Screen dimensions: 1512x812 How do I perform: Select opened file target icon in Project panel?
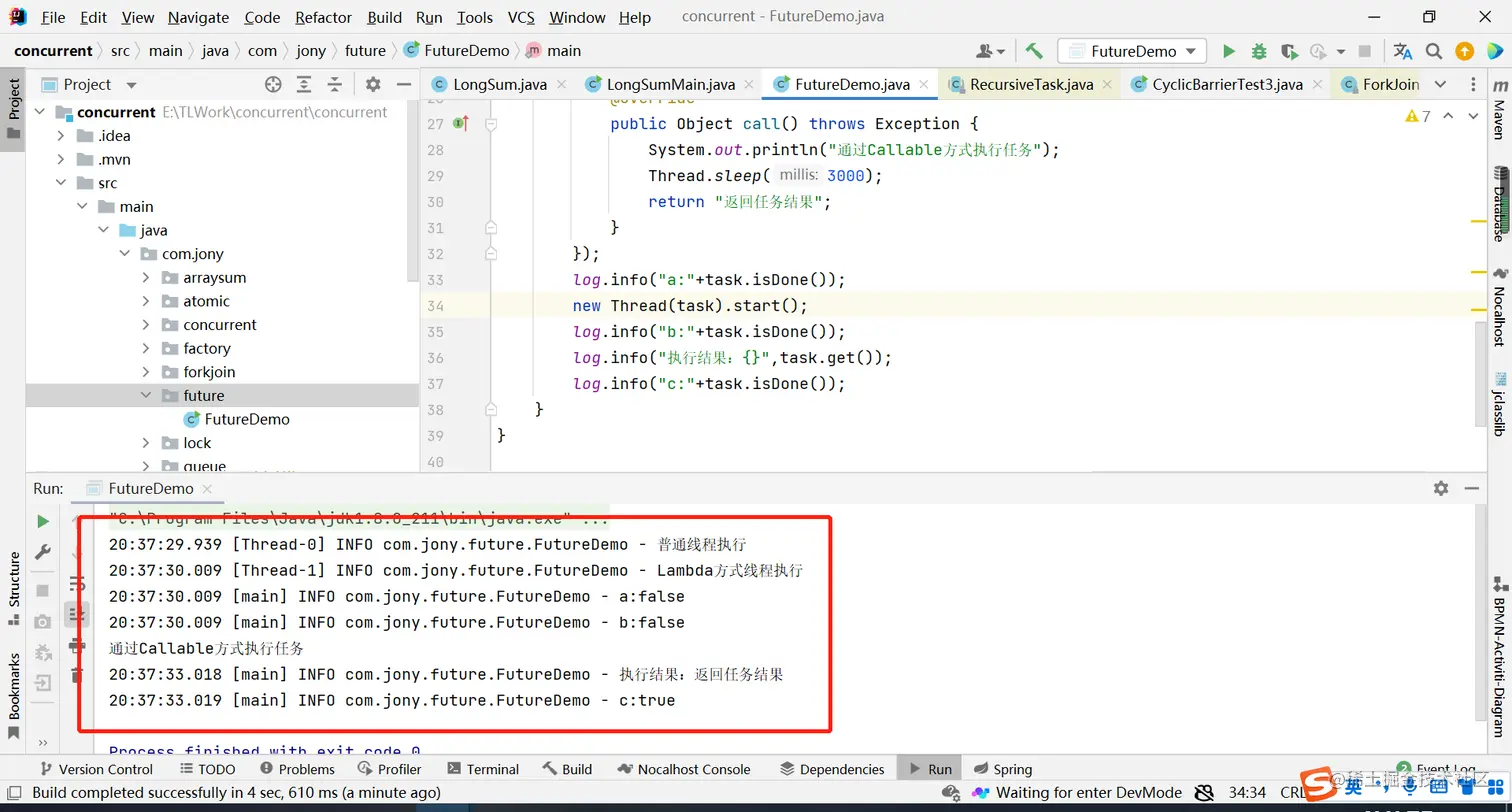273,84
